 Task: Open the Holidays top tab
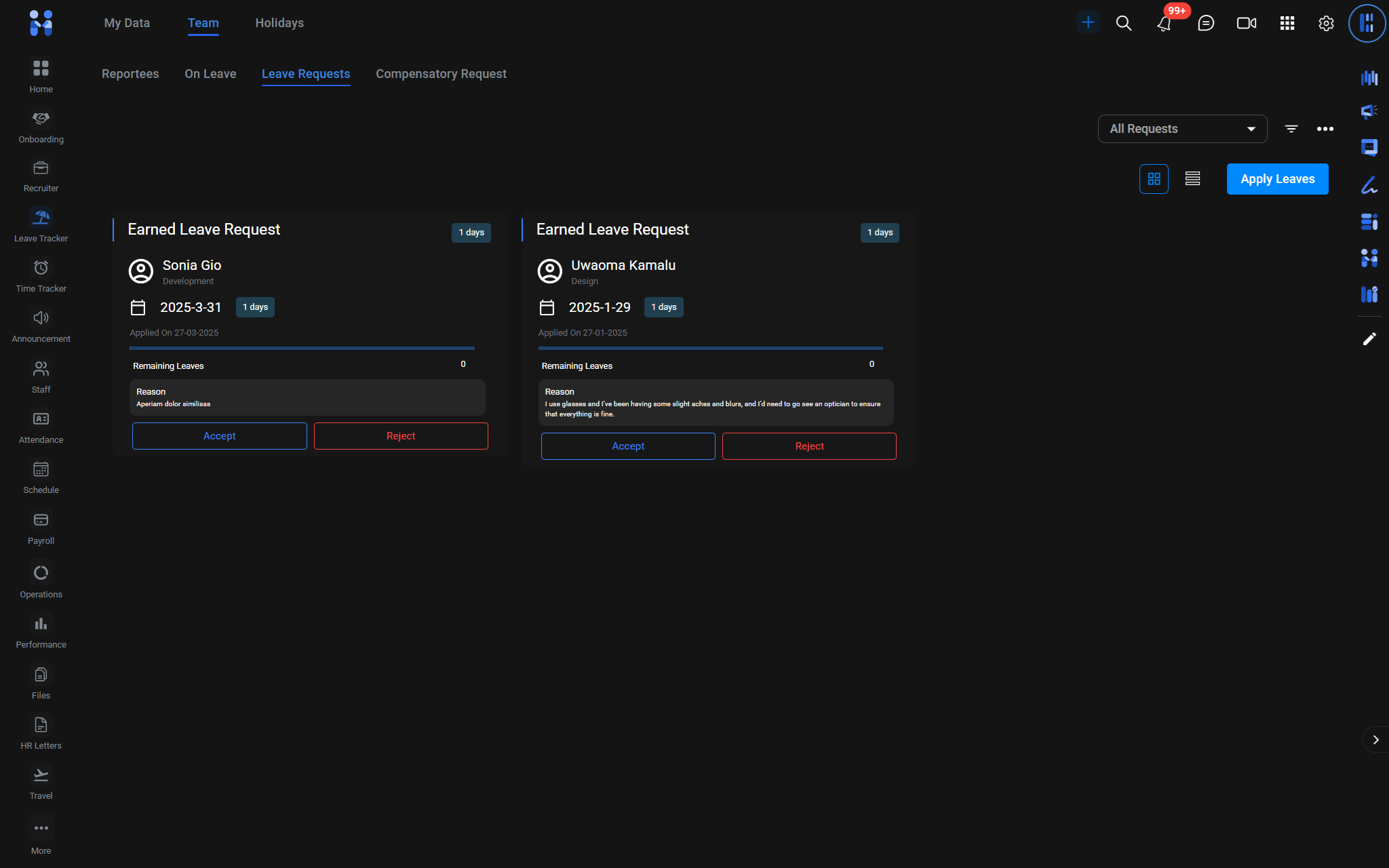coord(279,23)
